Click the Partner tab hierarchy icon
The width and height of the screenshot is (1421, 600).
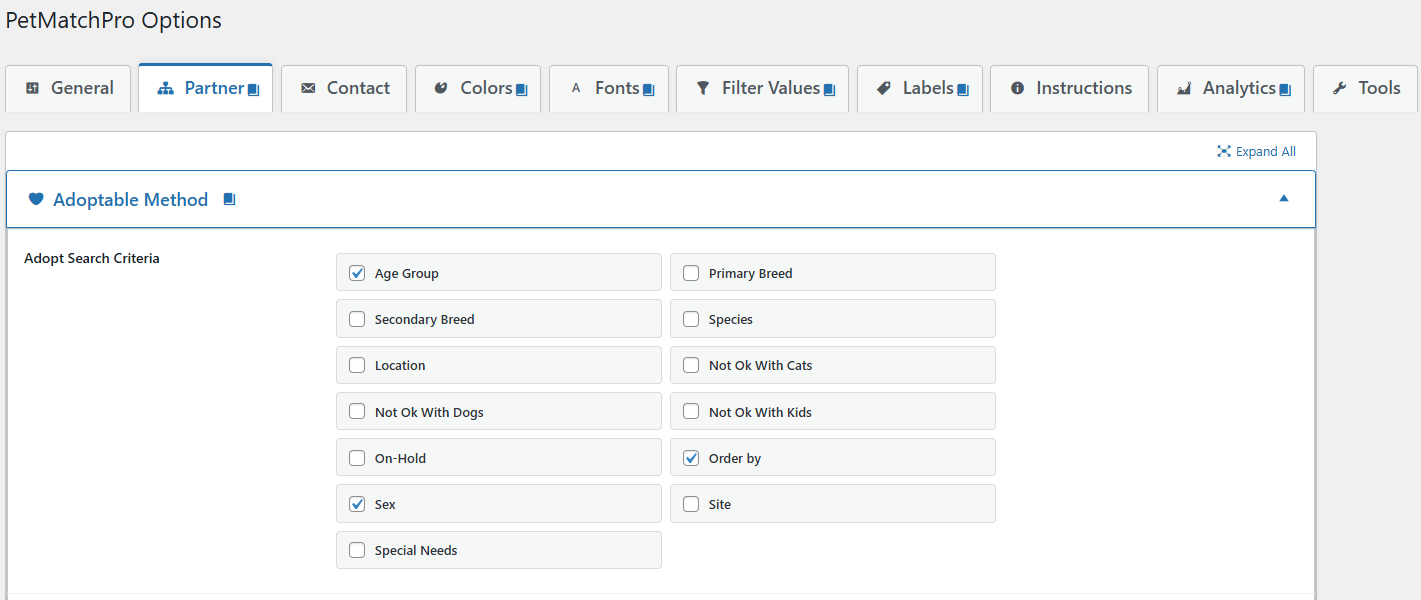click(x=166, y=88)
